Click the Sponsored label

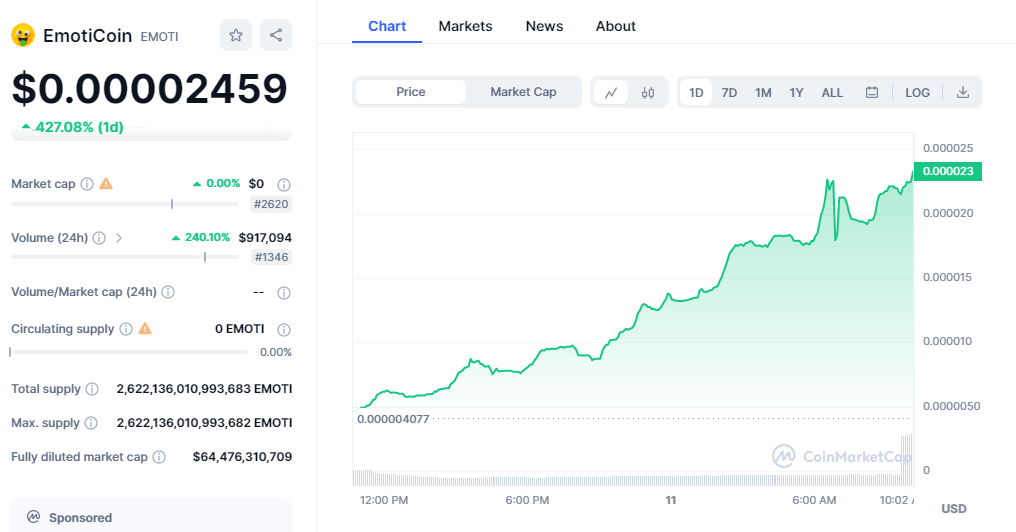click(x=80, y=518)
